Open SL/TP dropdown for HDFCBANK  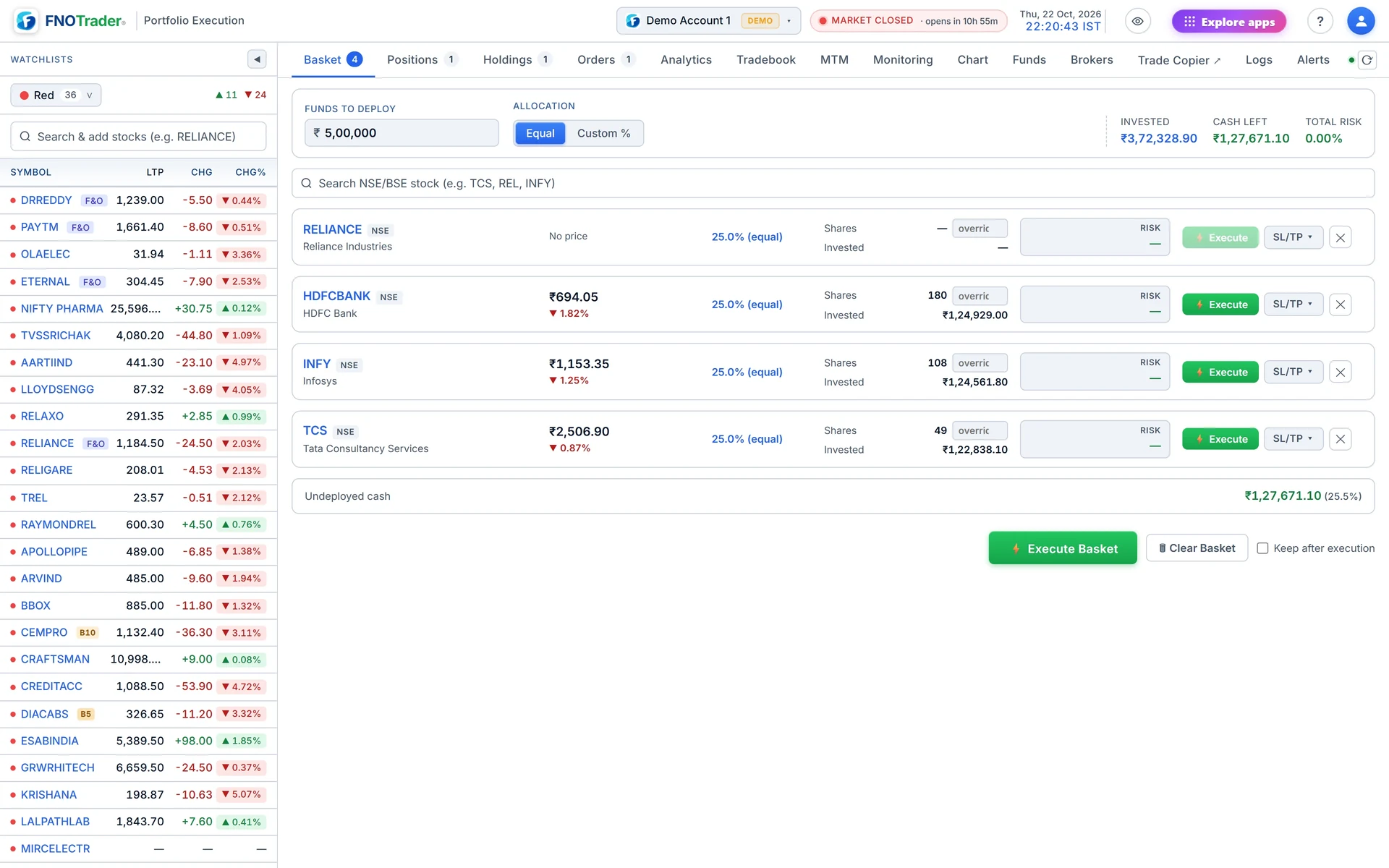coord(1294,305)
